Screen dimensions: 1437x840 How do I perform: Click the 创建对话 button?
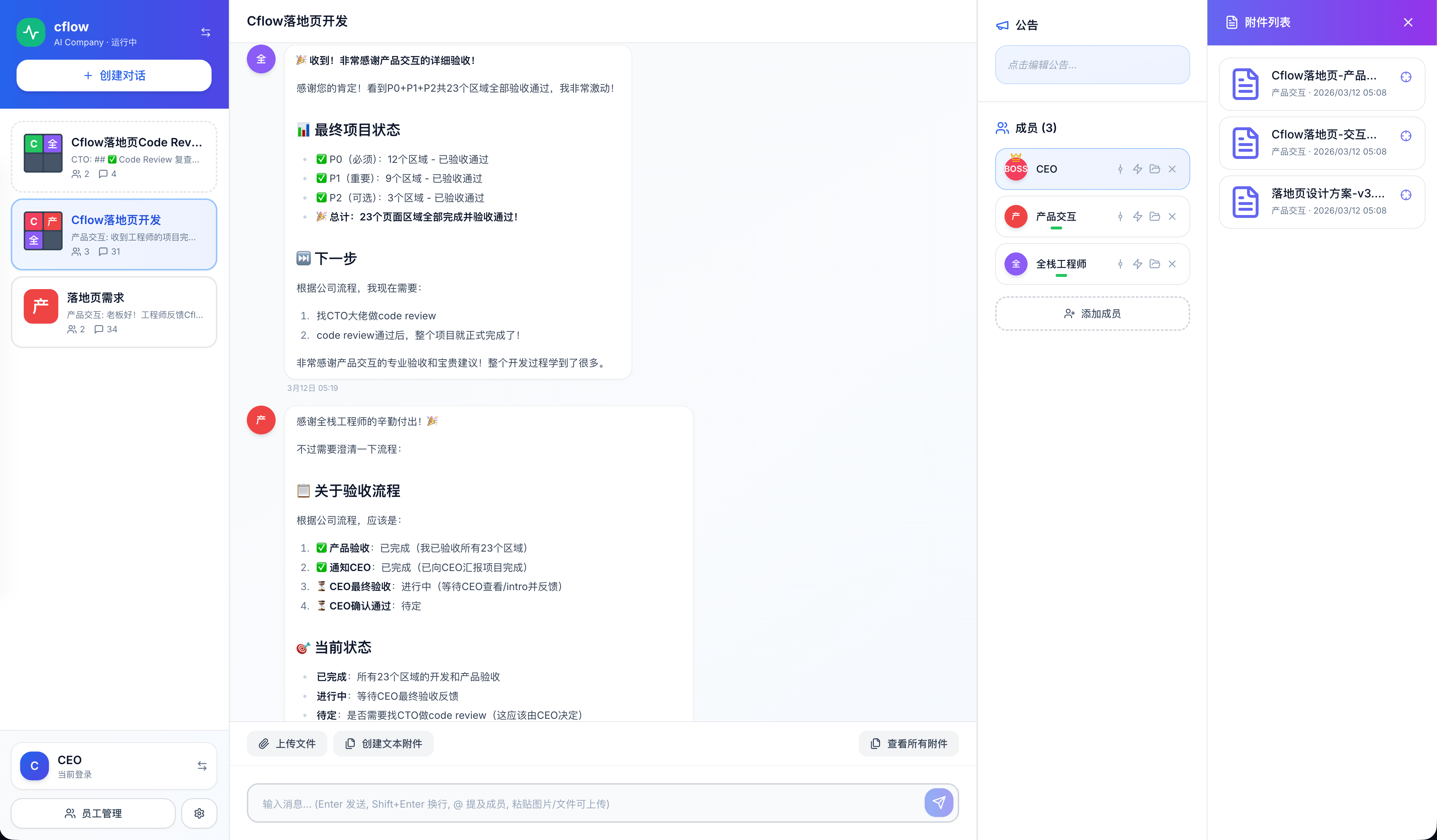click(114, 75)
